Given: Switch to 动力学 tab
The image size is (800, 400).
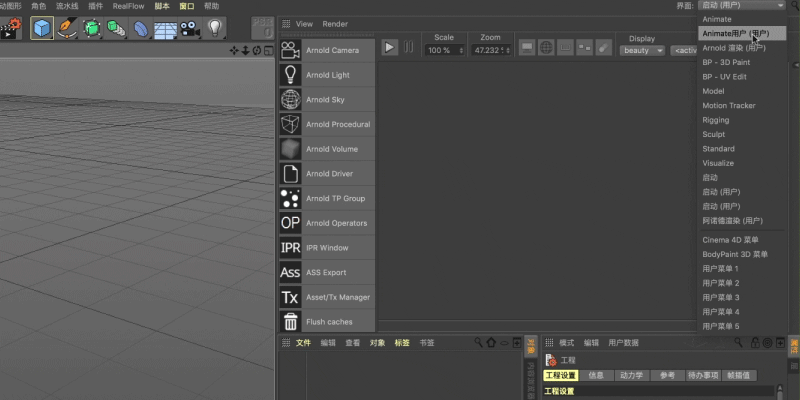Looking at the screenshot, I should (632, 376).
